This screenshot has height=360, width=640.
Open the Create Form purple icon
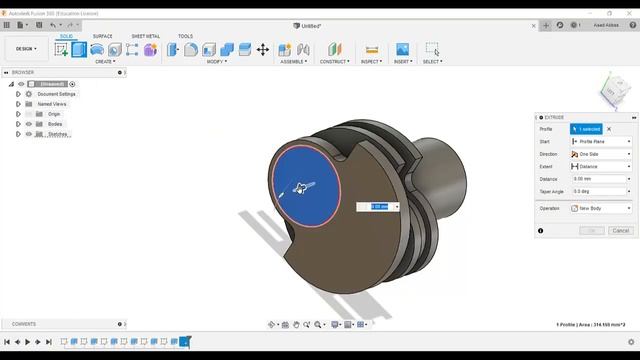coord(150,50)
